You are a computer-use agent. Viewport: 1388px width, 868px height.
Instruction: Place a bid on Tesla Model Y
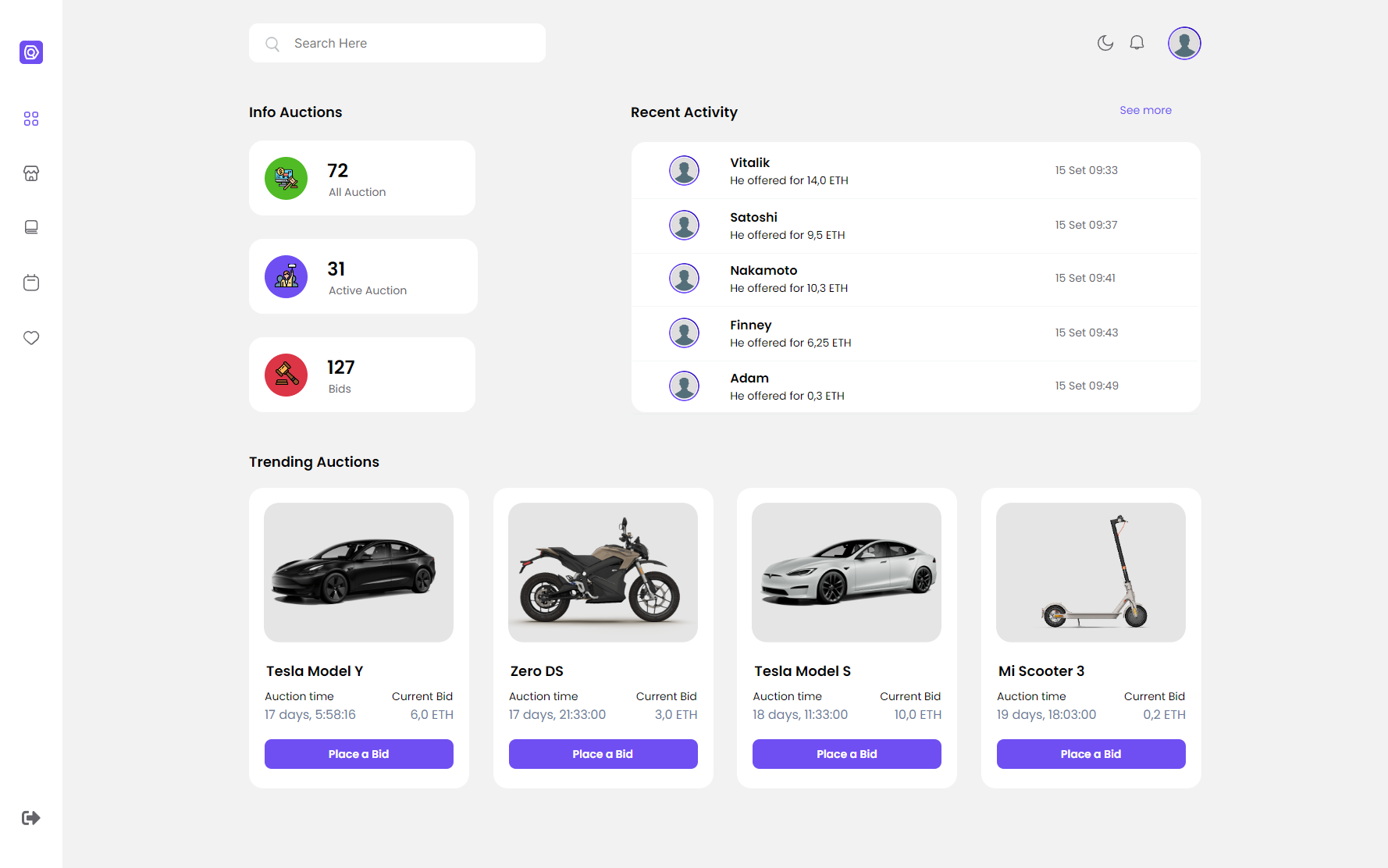tap(358, 754)
